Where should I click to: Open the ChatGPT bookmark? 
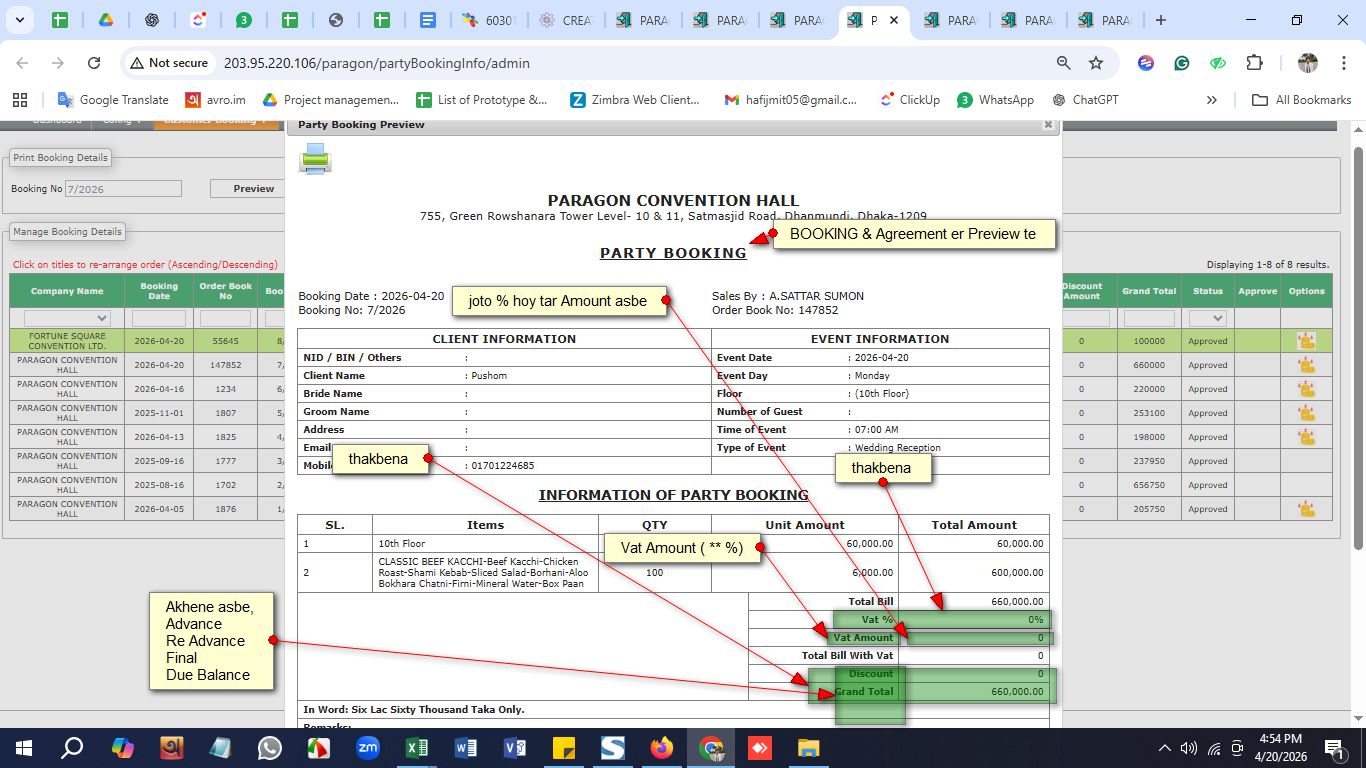[1086, 100]
